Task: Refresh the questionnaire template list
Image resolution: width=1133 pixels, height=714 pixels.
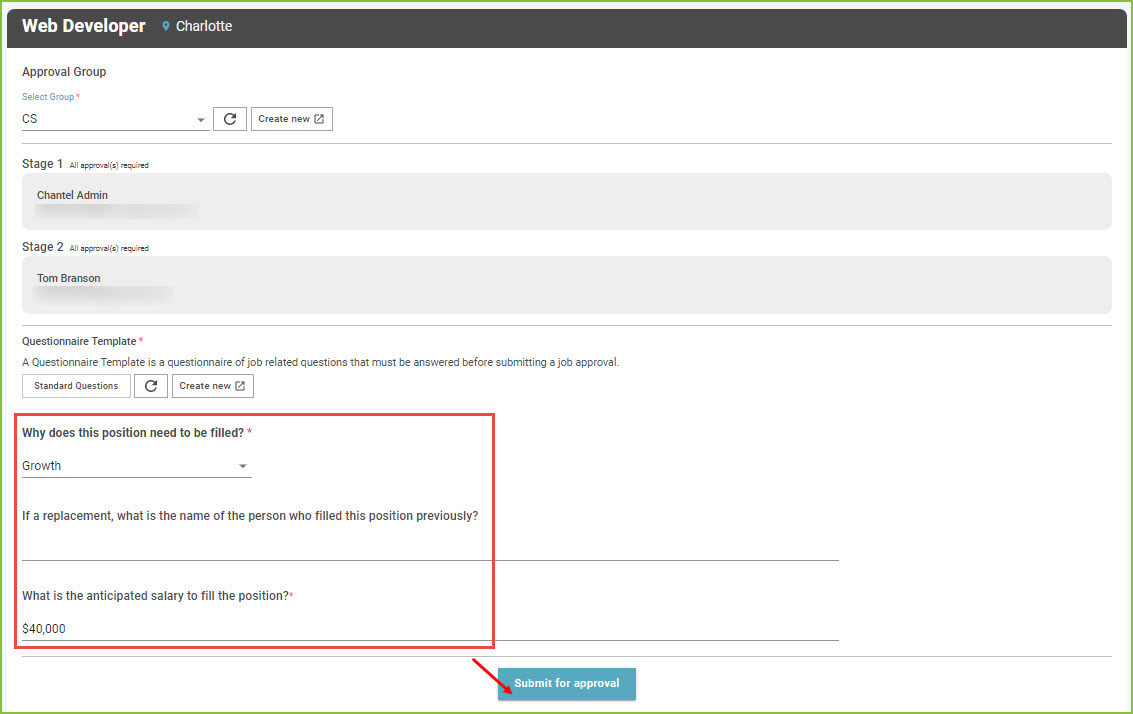Action: coord(151,386)
